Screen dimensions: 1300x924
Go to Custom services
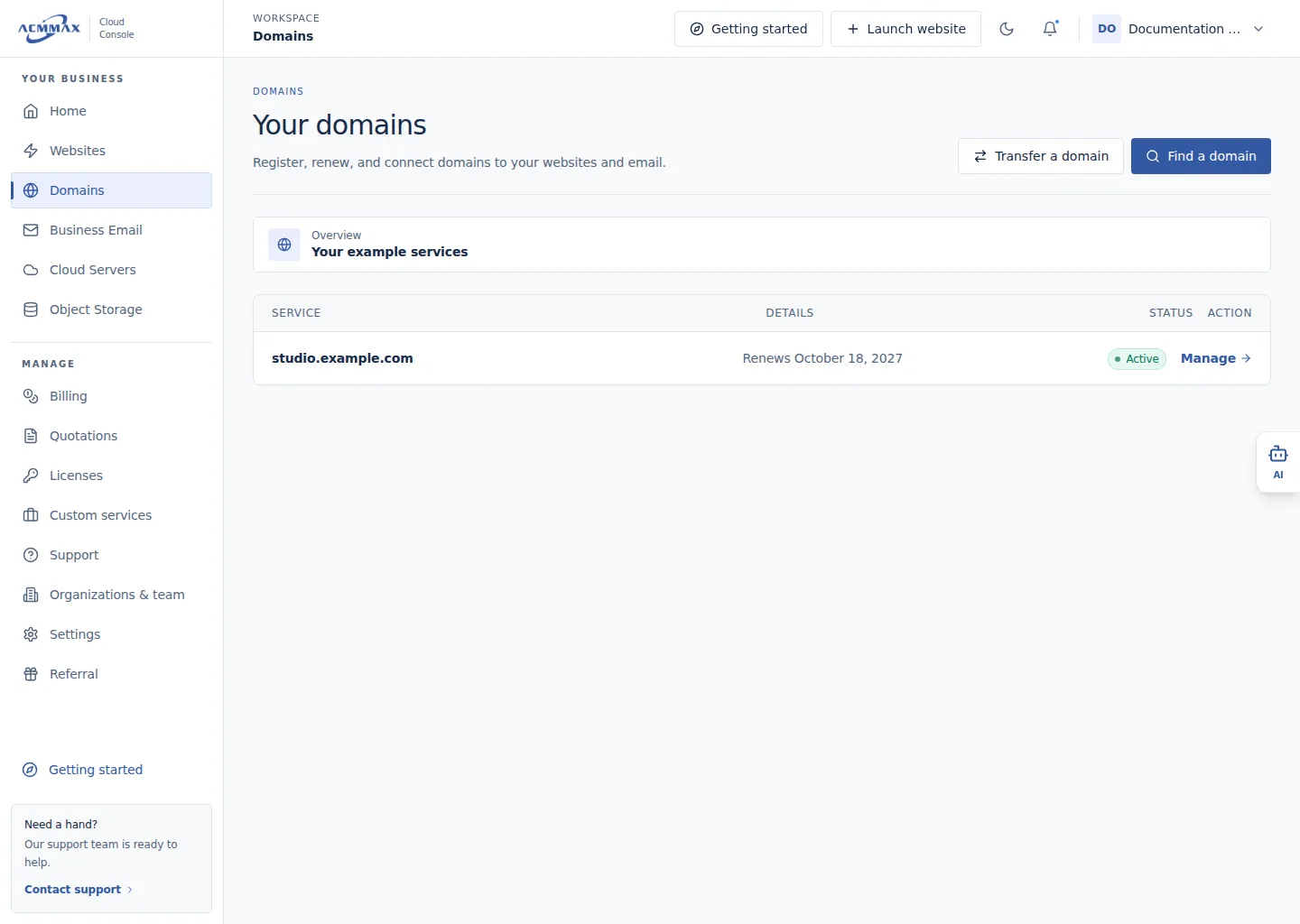coord(111,515)
